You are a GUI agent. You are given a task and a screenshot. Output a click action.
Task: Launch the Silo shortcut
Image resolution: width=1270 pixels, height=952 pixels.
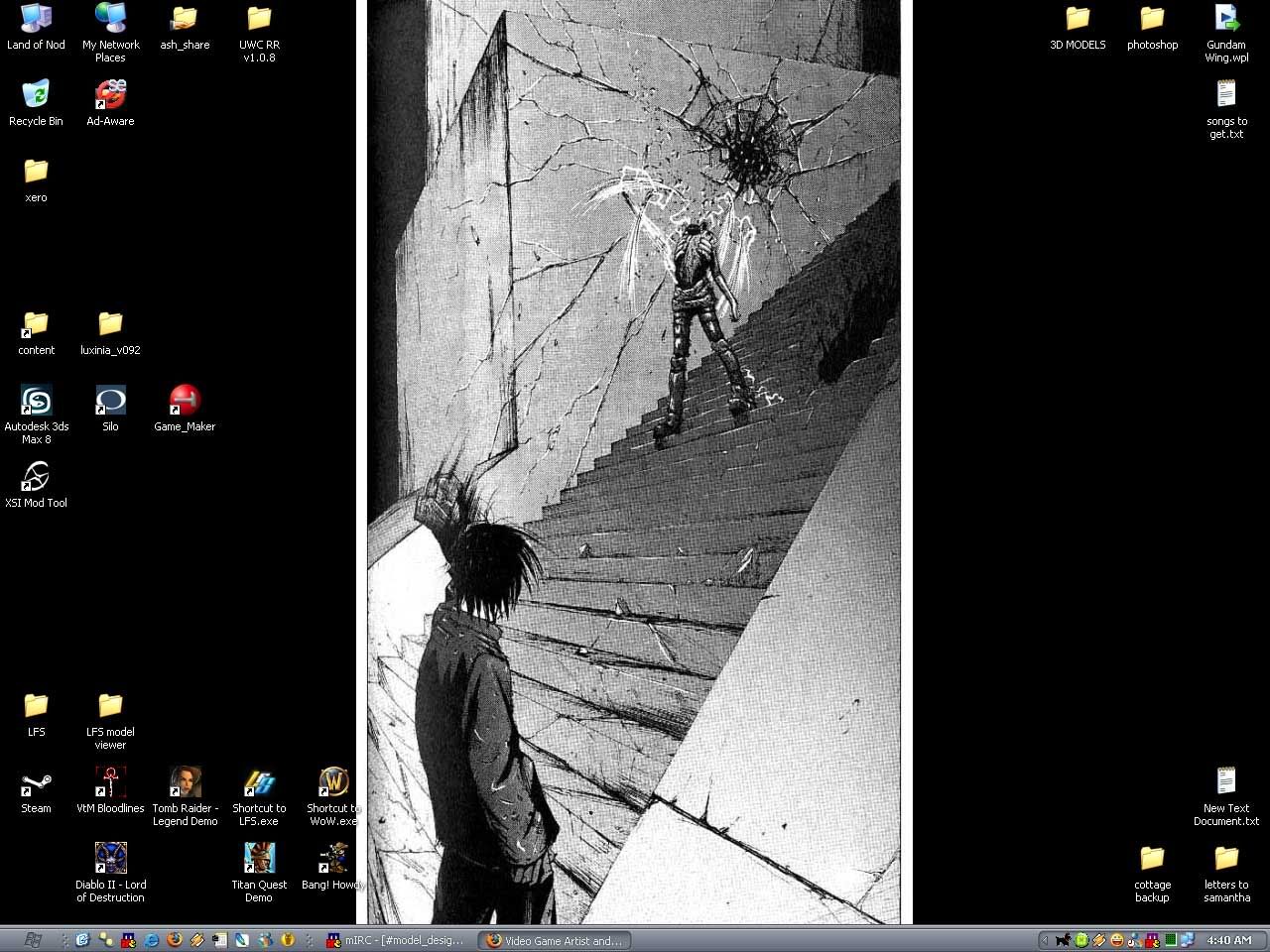tap(110, 409)
